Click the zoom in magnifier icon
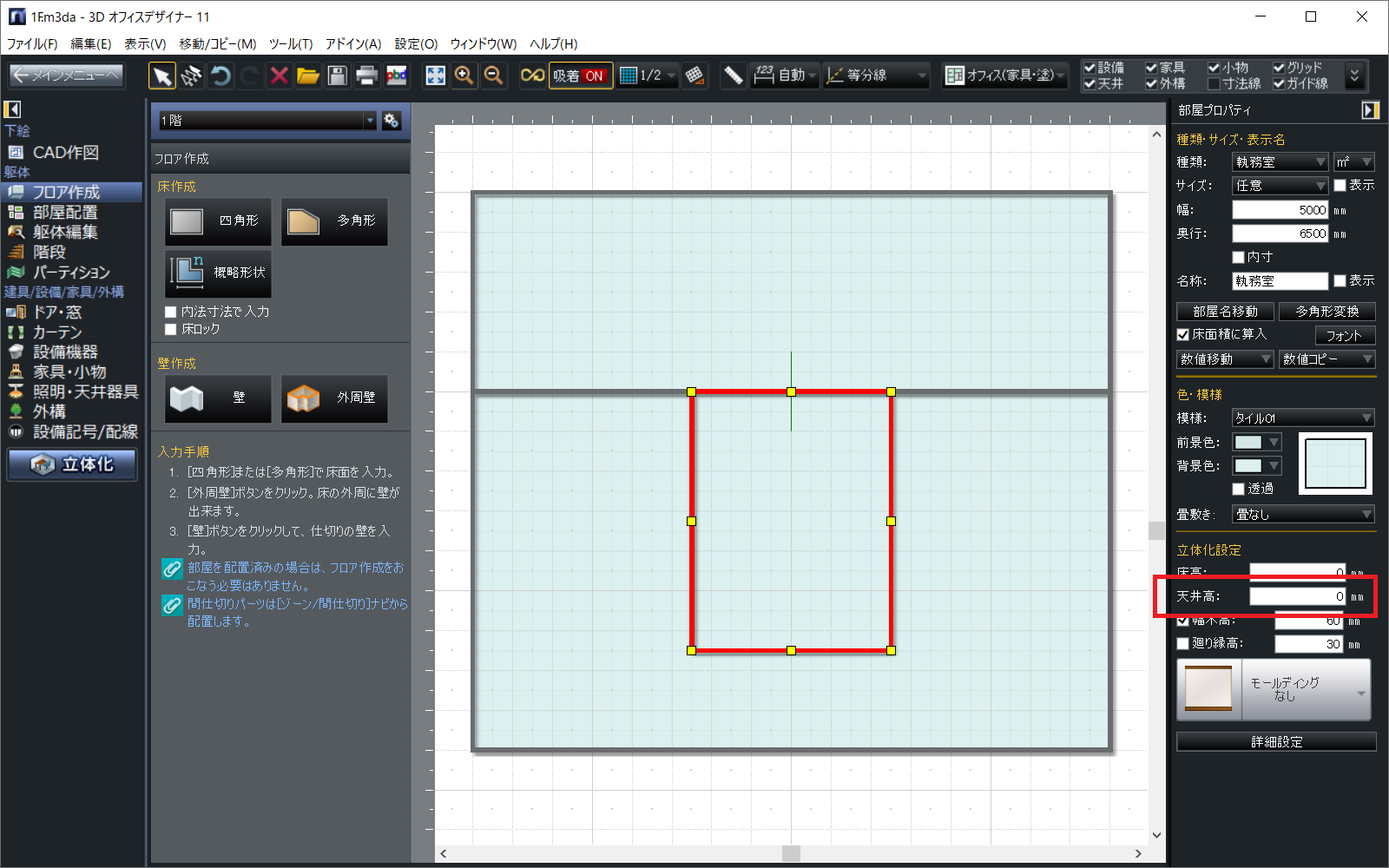 pyautogui.click(x=464, y=76)
